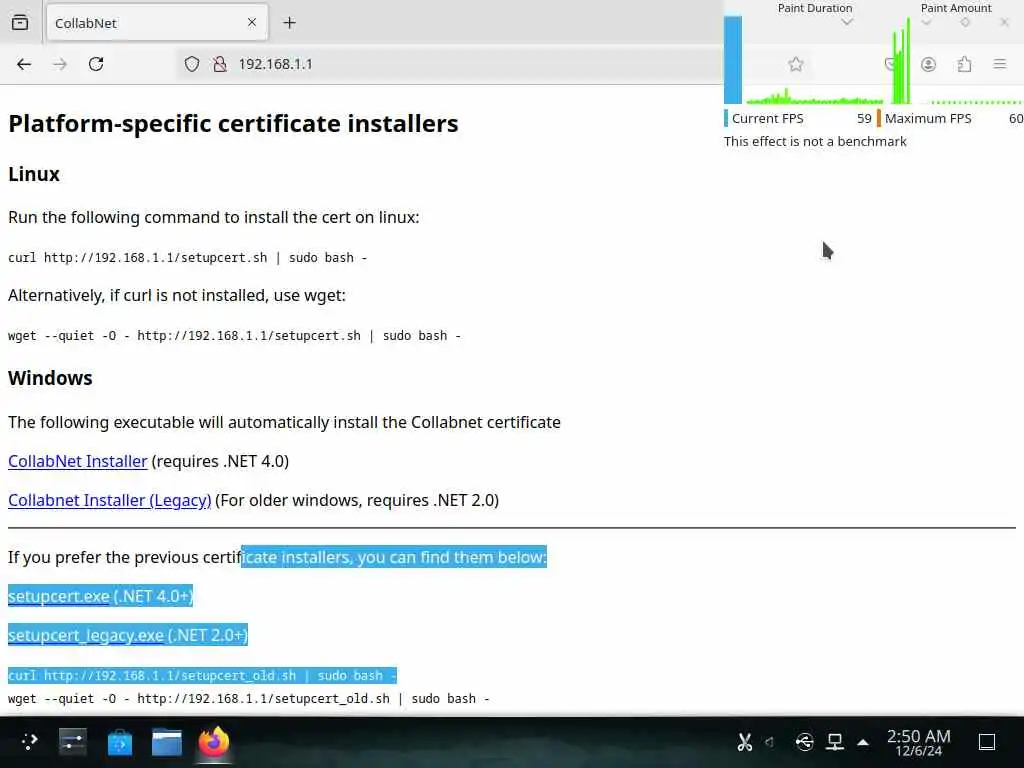
Task: Expand hidden system tray icons
Action: (863, 742)
